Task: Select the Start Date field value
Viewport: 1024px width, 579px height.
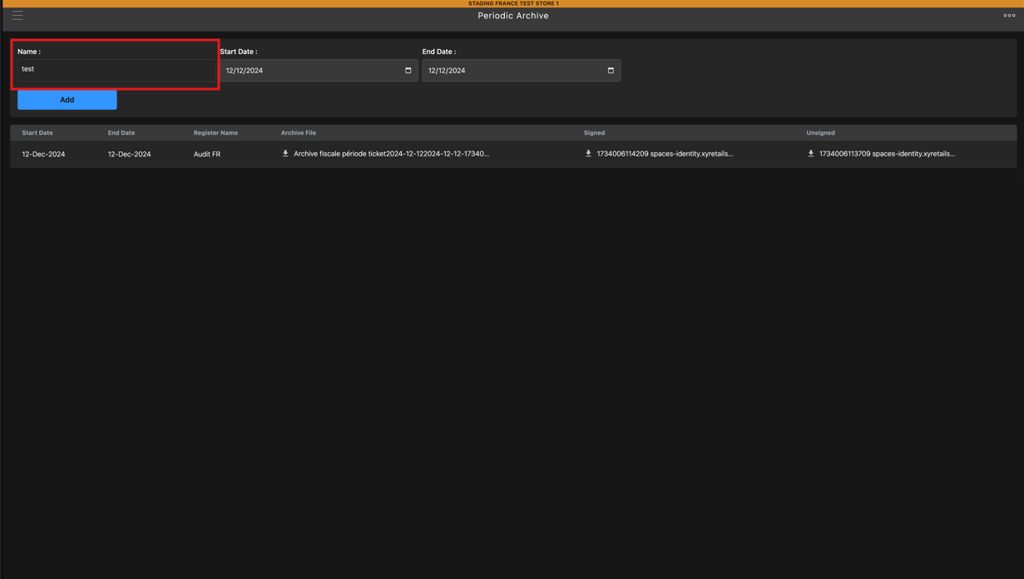Action: coord(244,70)
